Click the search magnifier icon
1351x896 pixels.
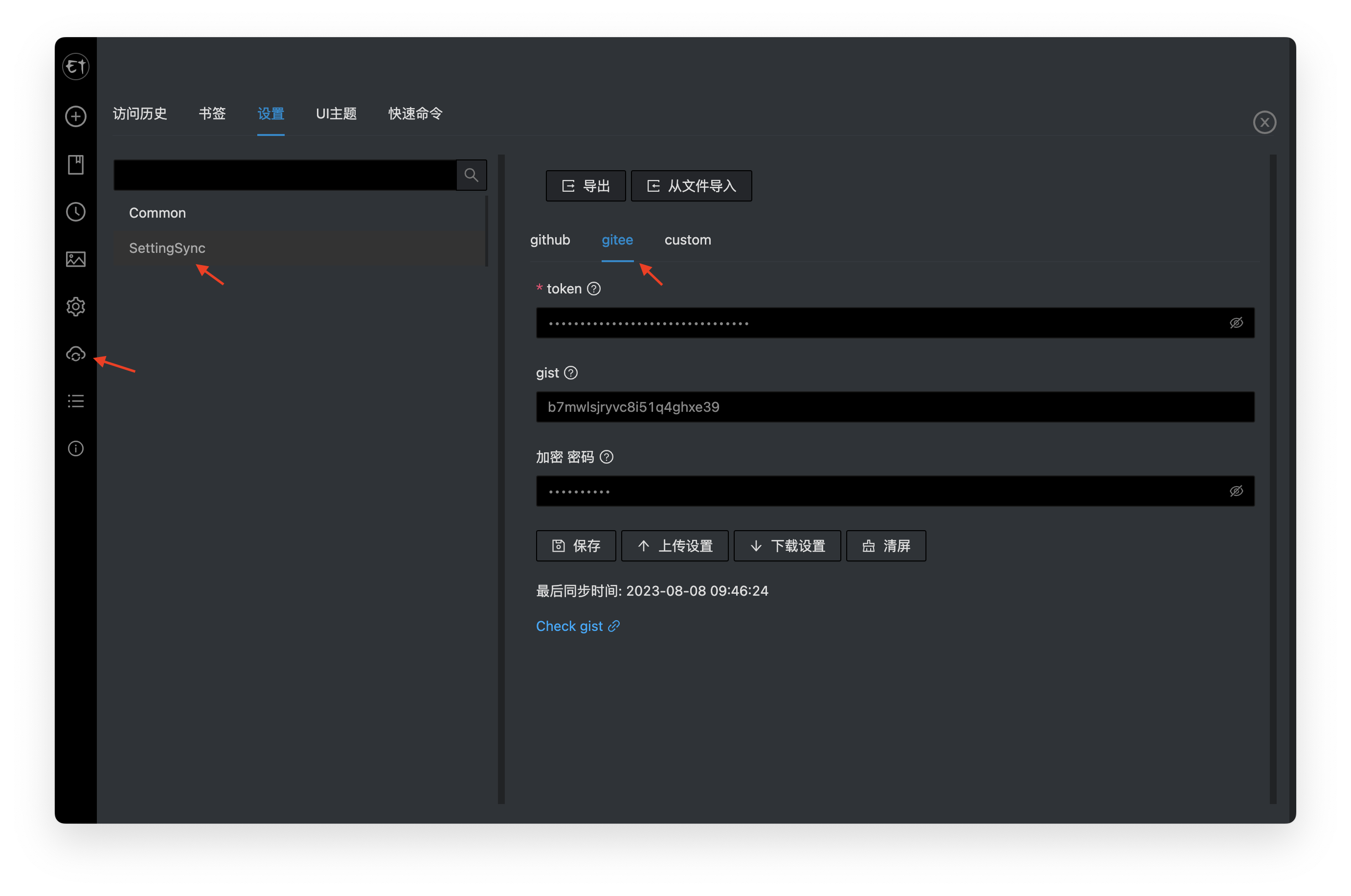pos(471,174)
